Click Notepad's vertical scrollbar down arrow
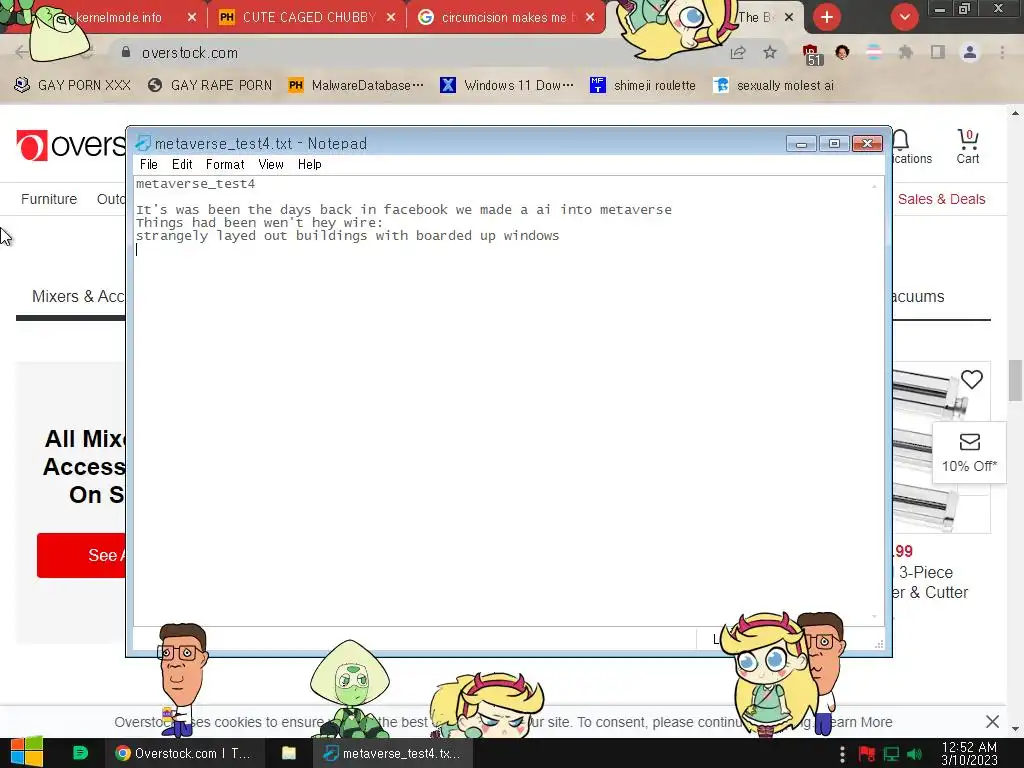This screenshot has height=768, width=1024. [874, 616]
